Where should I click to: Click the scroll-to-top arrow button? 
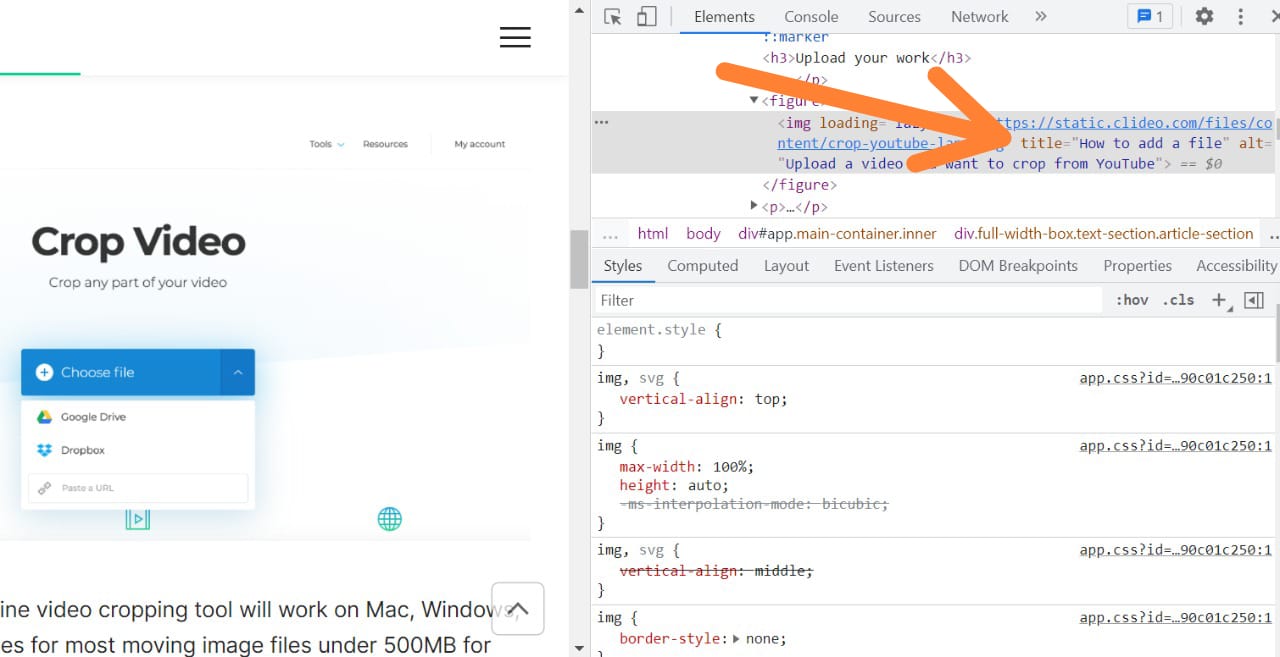pos(518,609)
